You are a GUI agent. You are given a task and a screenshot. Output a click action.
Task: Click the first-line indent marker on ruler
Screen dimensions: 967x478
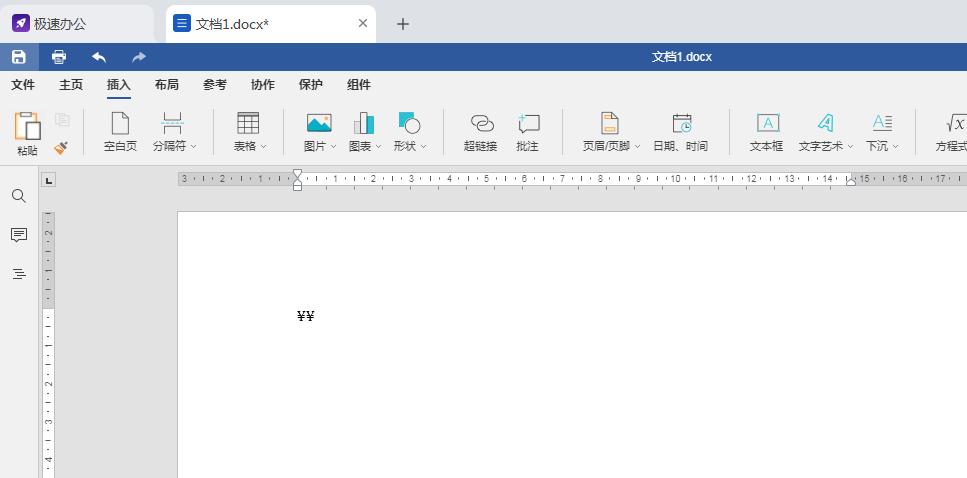click(x=297, y=174)
